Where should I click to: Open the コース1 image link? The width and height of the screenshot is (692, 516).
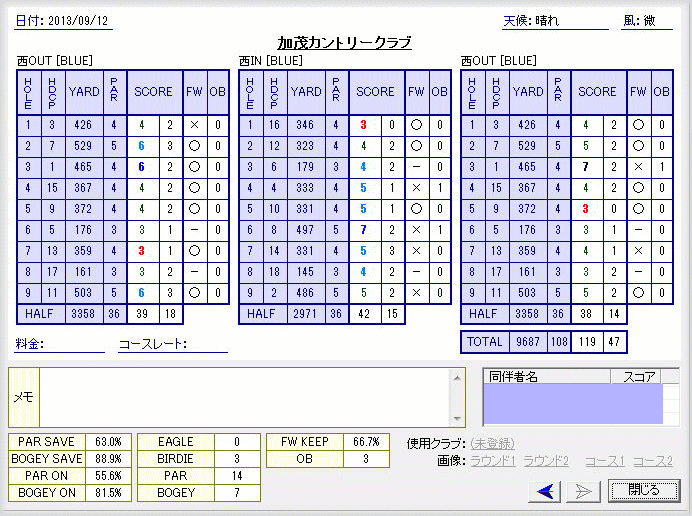point(605,461)
